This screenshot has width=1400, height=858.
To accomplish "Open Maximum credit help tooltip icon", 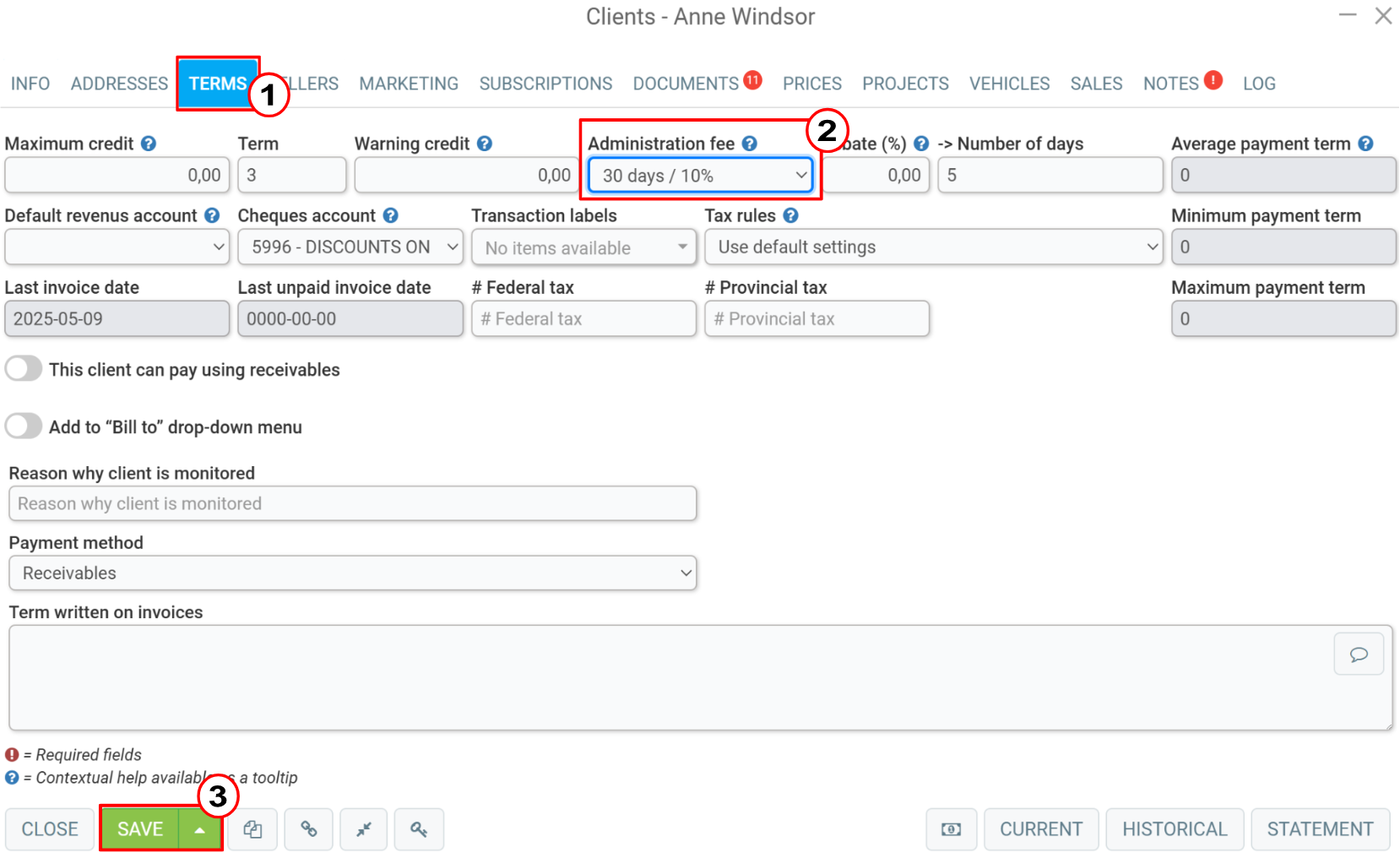I will coord(149,144).
